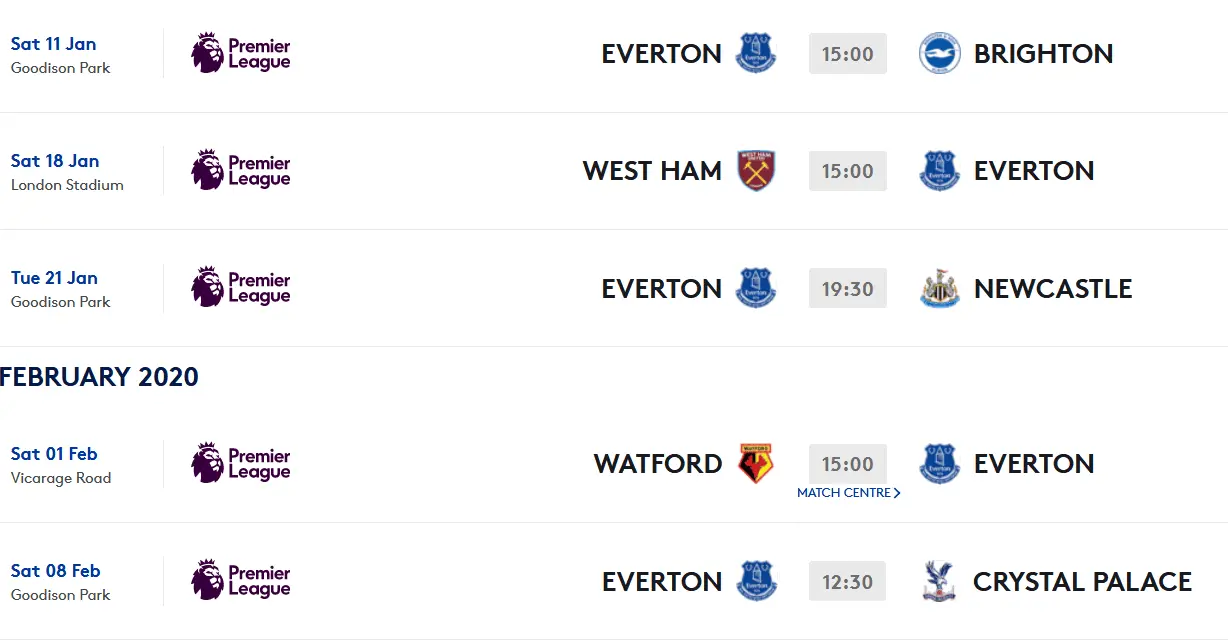The width and height of the screenshot is (1228, 644).
Task: Click Premier League logo for 08 Feb
Action: tap(241, 581)
